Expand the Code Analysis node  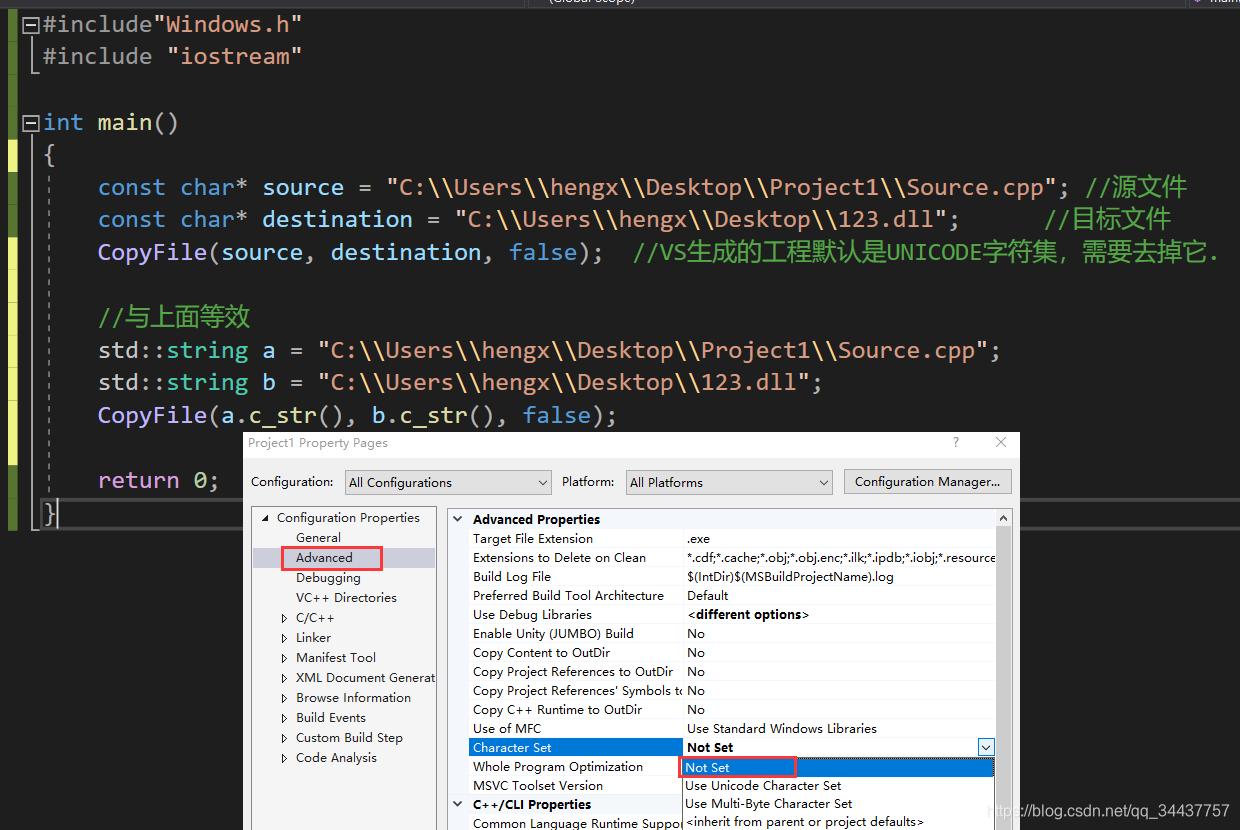tap(285, 758)
